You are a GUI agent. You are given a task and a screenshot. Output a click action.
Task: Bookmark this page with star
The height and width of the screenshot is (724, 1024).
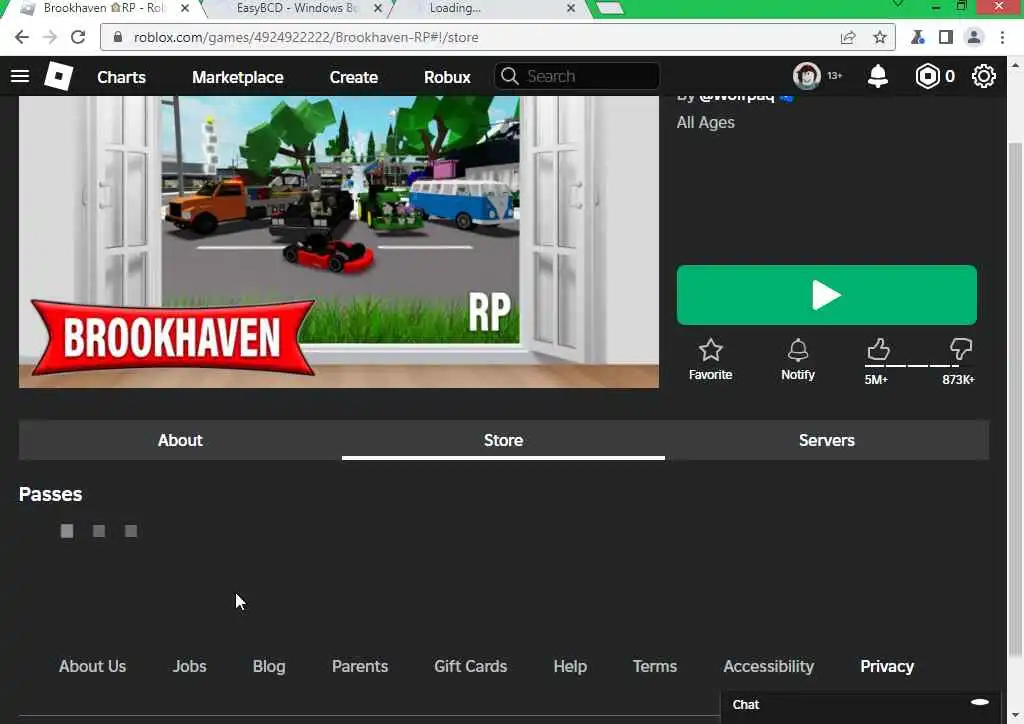[x=880, y=37]
